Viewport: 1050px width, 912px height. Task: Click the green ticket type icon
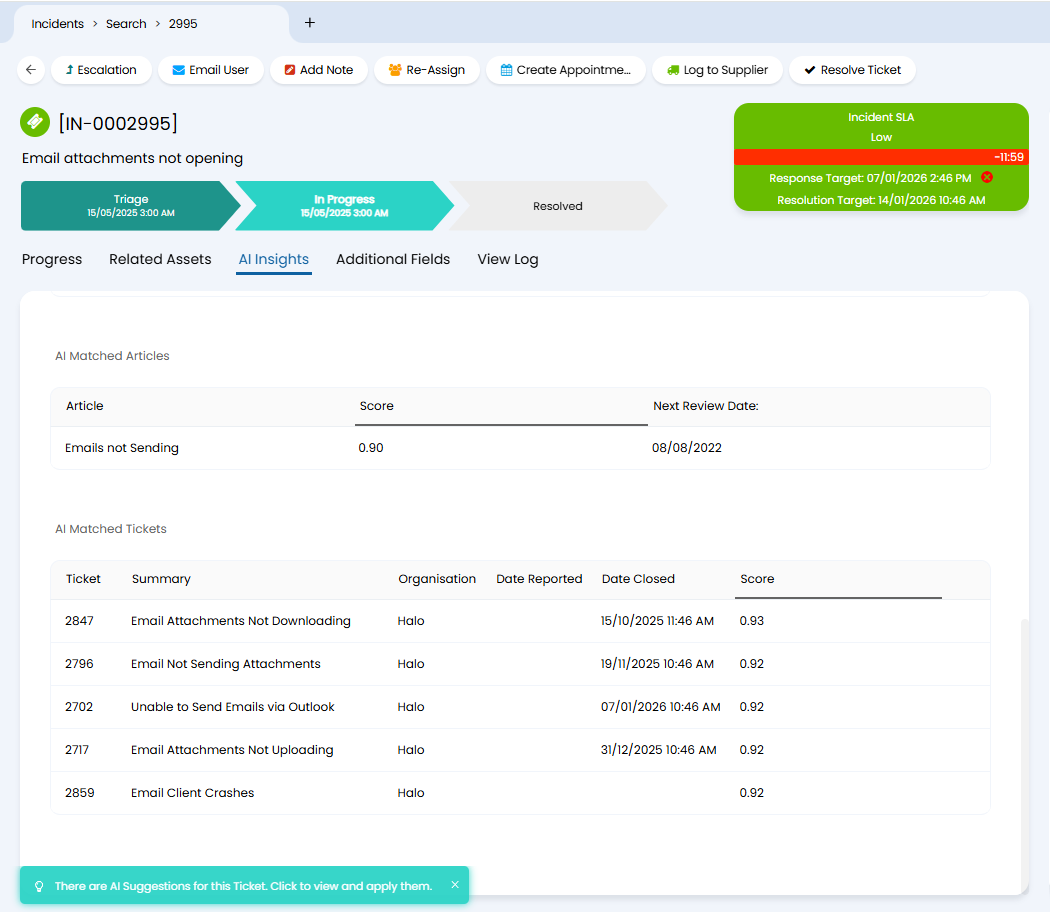click(x=35, y=122)
